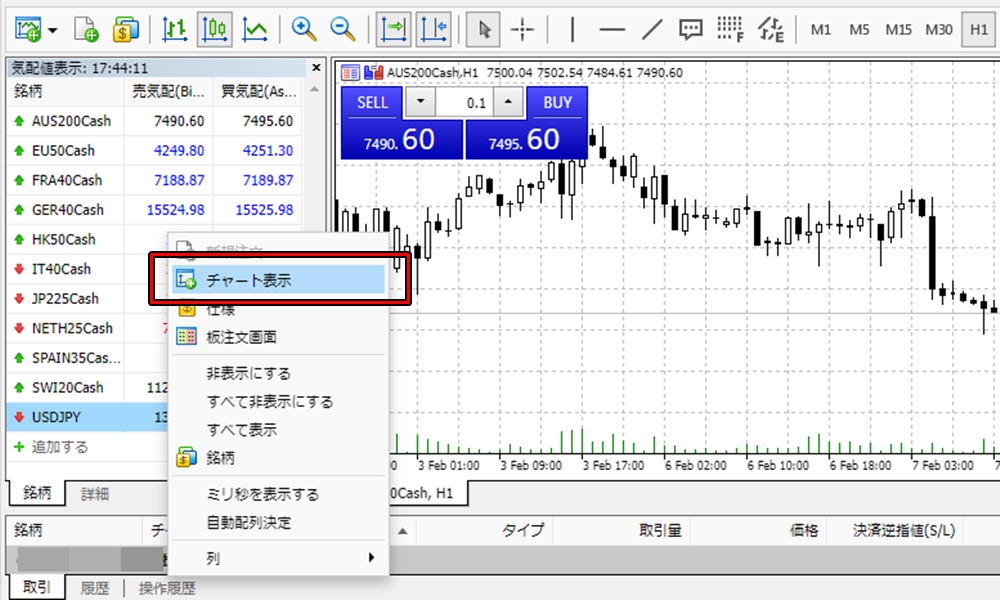The image size is (1000, 600).
Task: Open the new chart dropdown arrow
Action: (53, 29)
